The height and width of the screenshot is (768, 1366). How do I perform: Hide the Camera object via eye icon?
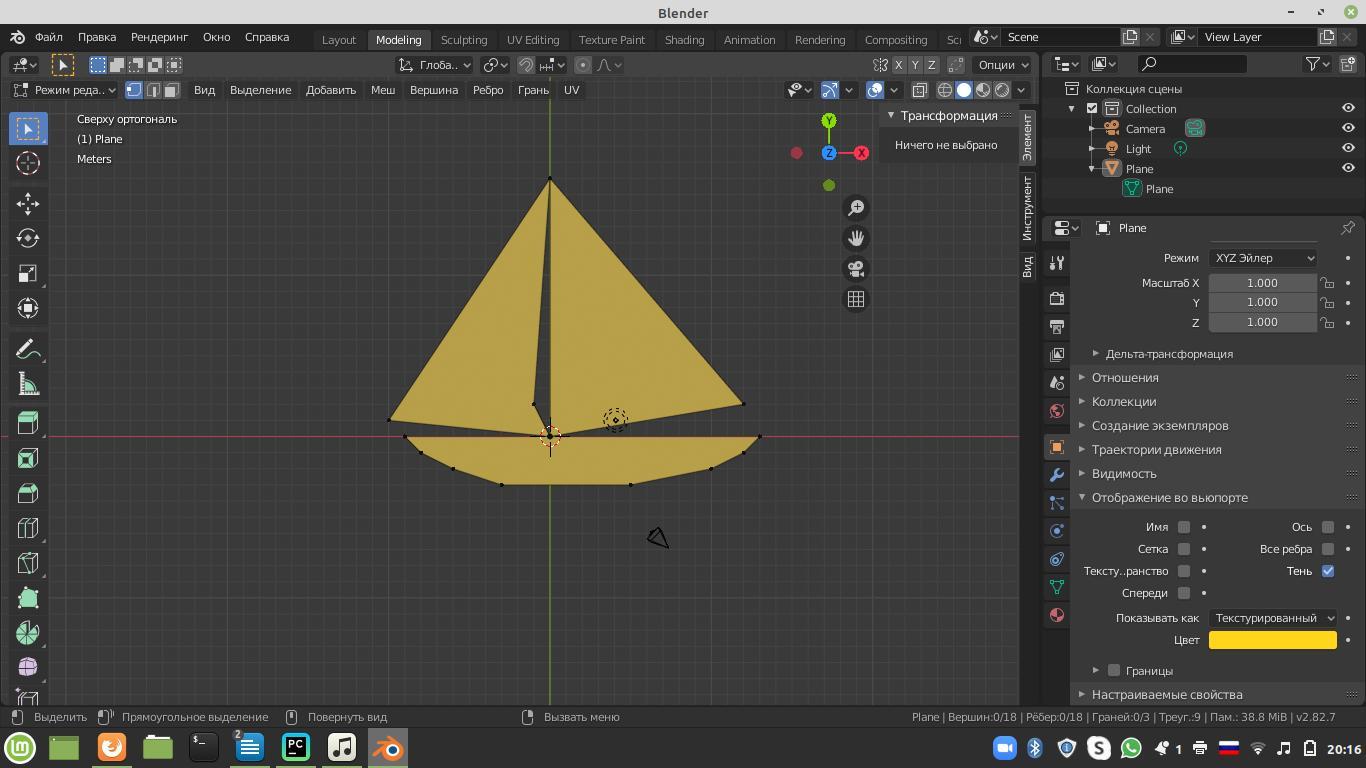point(1348,129)
